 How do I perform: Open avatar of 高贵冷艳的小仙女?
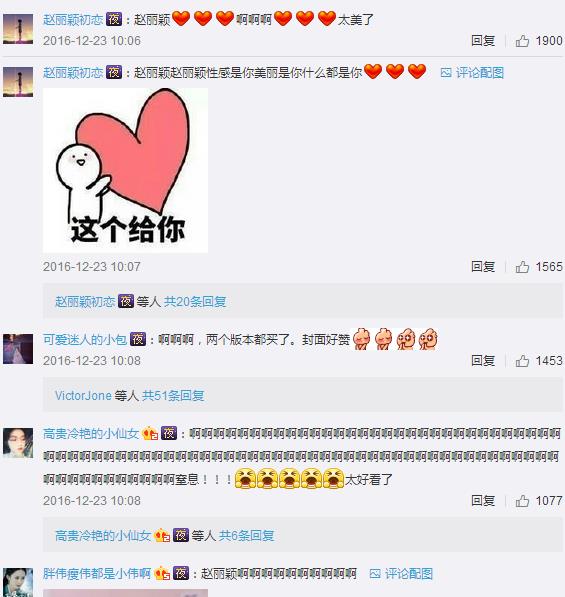[x=18, y=442]
